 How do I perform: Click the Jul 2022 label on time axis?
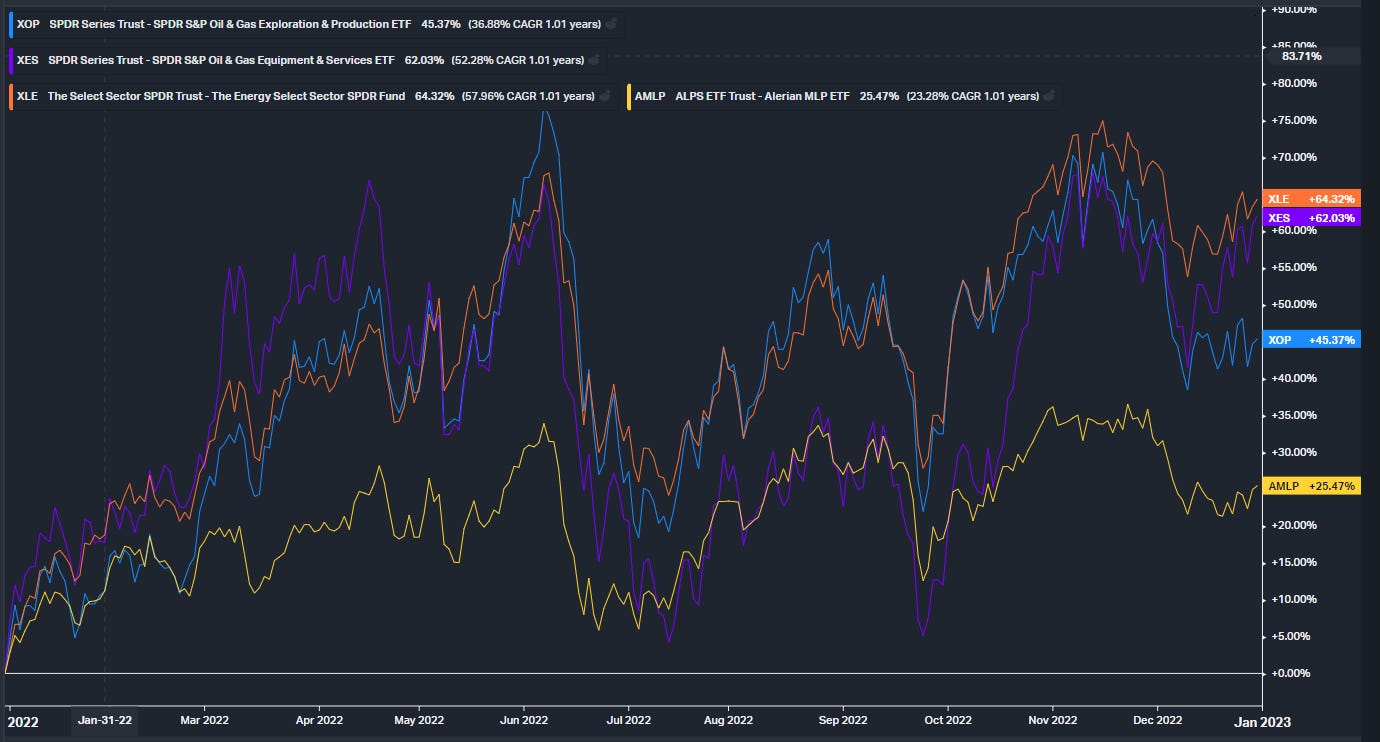(x=627, y=720)
